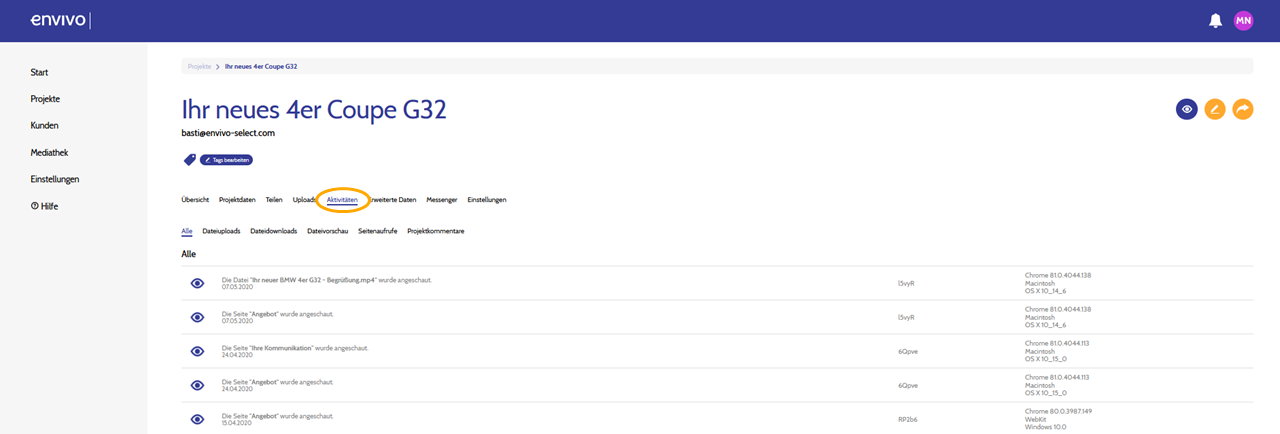Select the Projektkommentare filter
The image size is (1280, 434).
(x=436, y=231)
